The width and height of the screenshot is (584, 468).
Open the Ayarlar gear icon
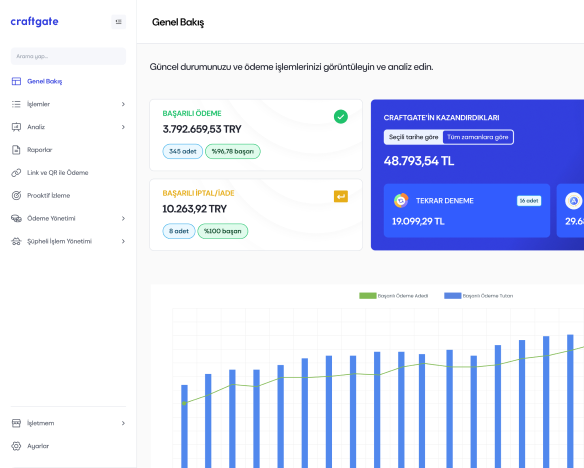click(x=16, y=446)
